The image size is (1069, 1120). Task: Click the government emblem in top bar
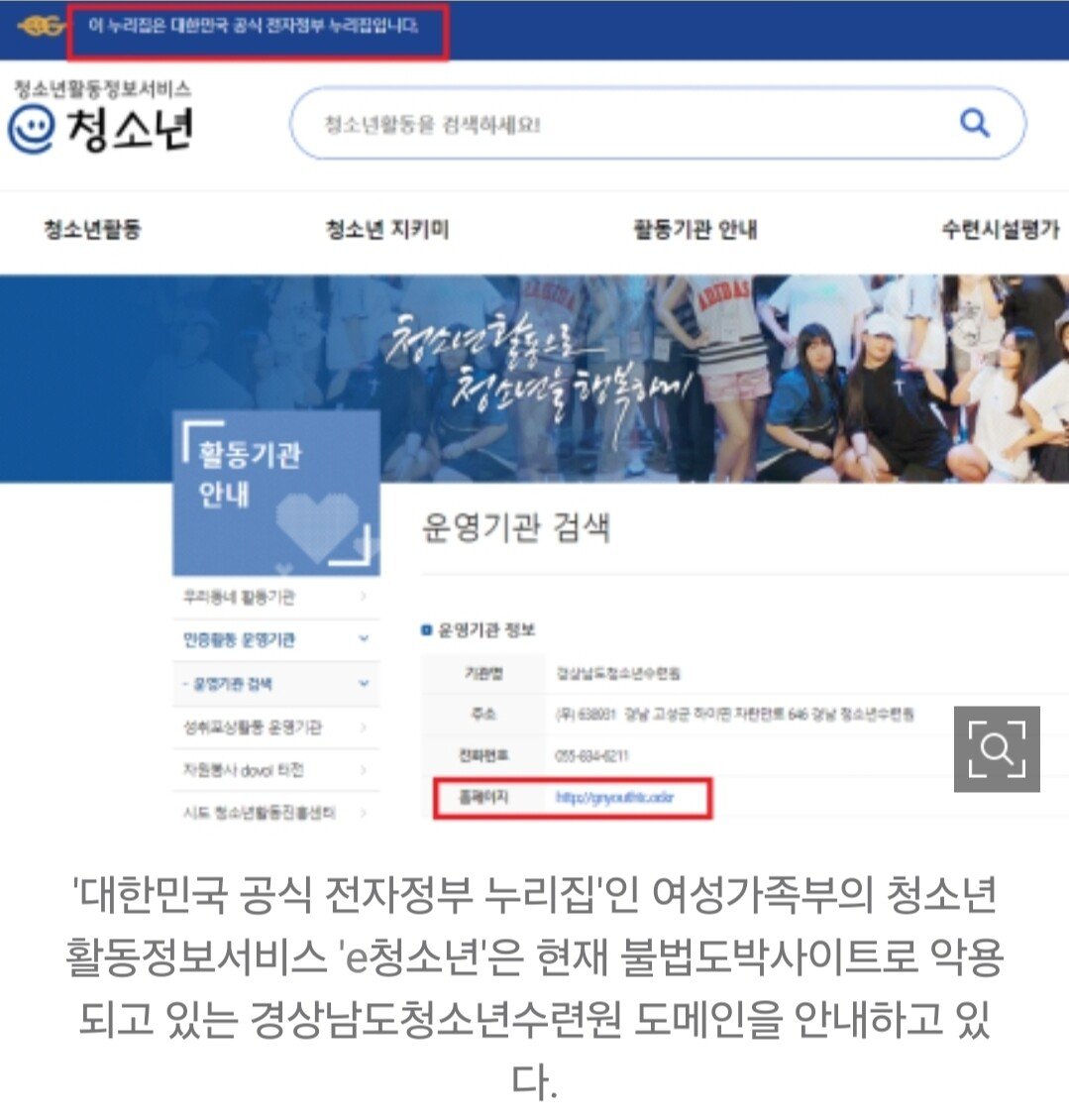(41, 27)
